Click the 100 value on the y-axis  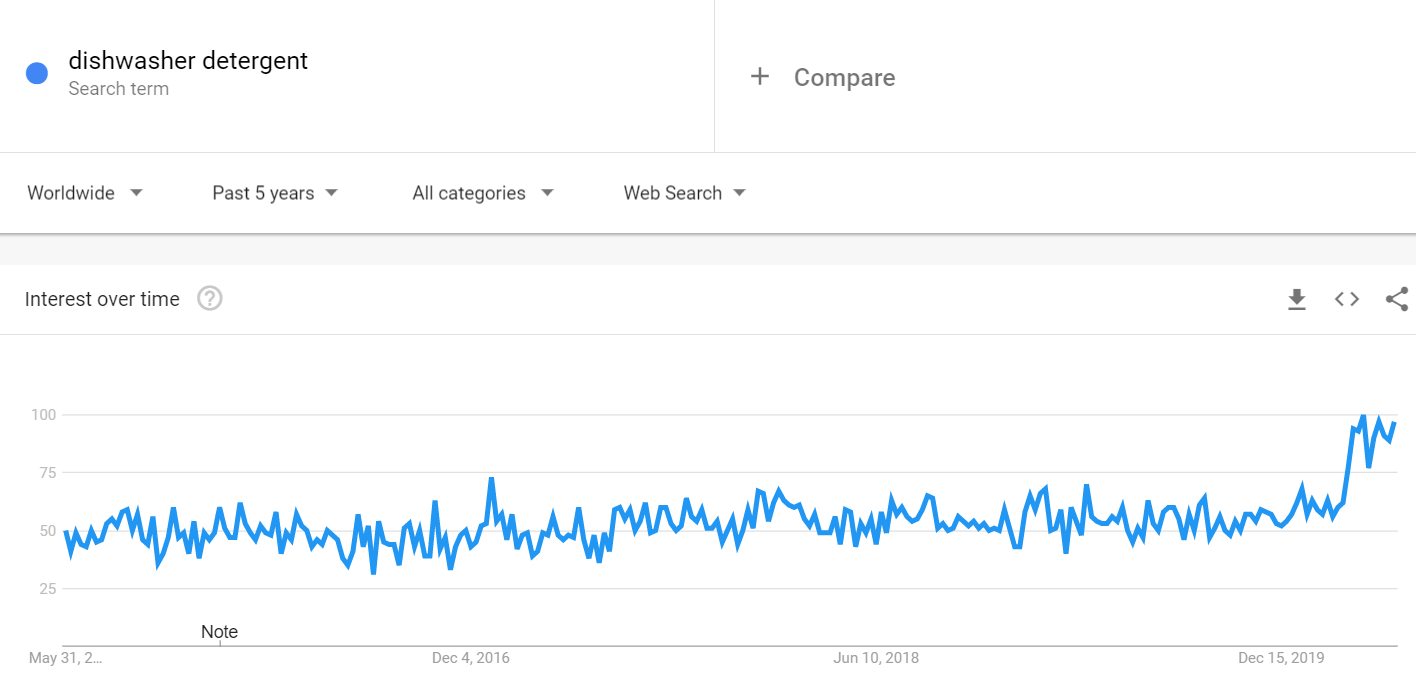point(43,415)
